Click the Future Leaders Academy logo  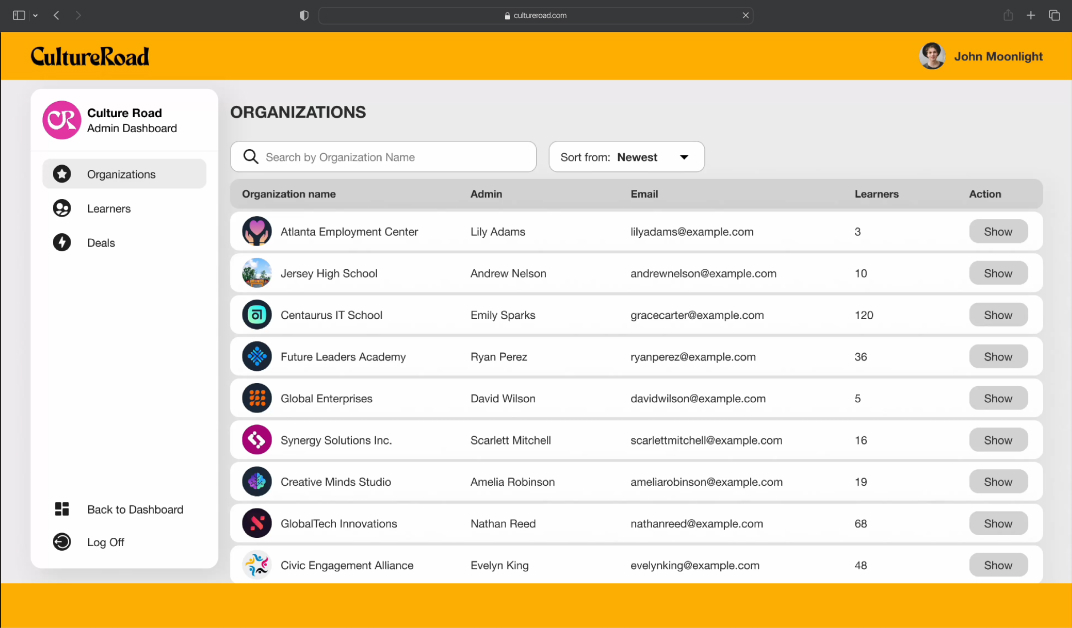coord(257,357)
